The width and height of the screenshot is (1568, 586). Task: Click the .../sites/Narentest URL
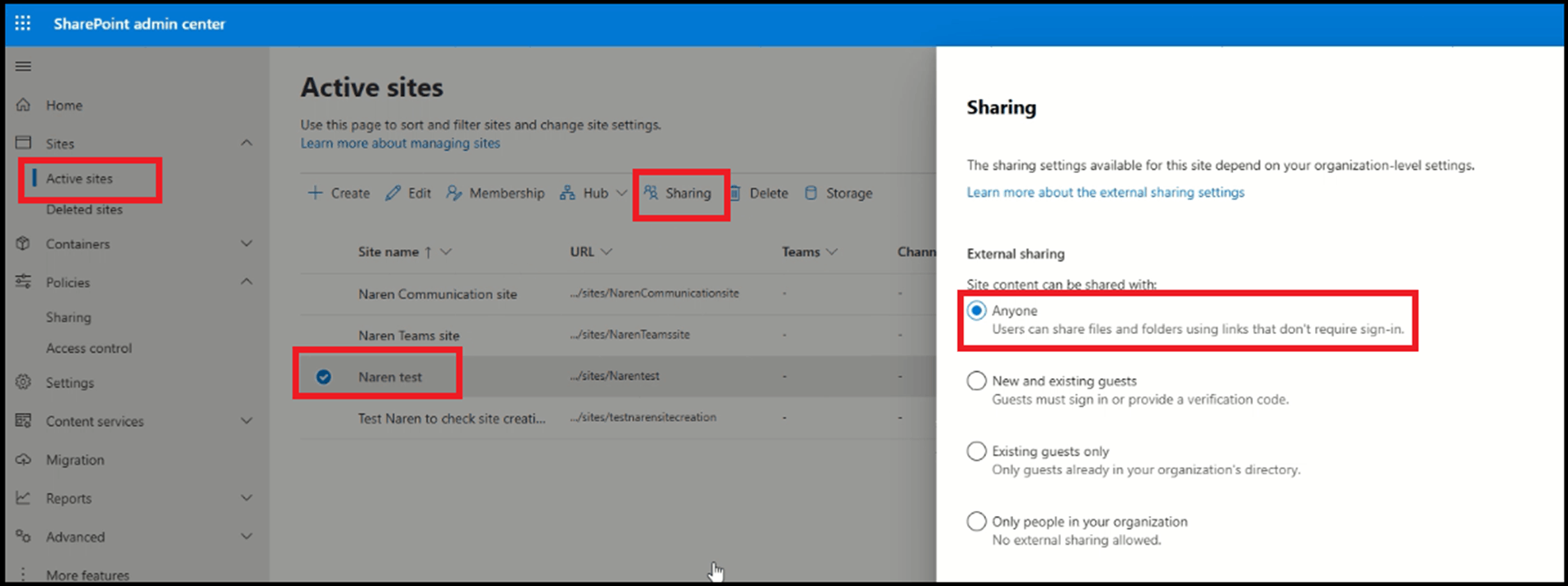[614, 376]
